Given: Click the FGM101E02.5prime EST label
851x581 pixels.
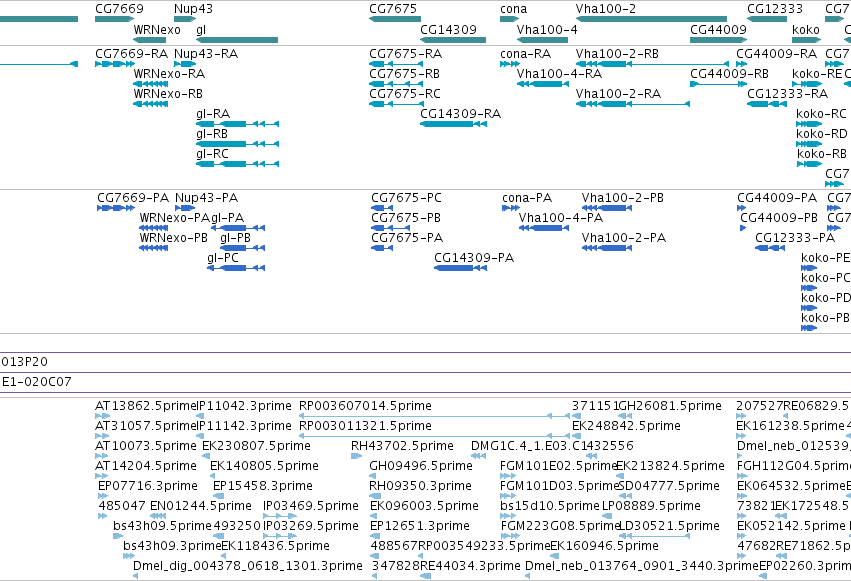Looking at the screenshot, I should click(x=558, y=466).
